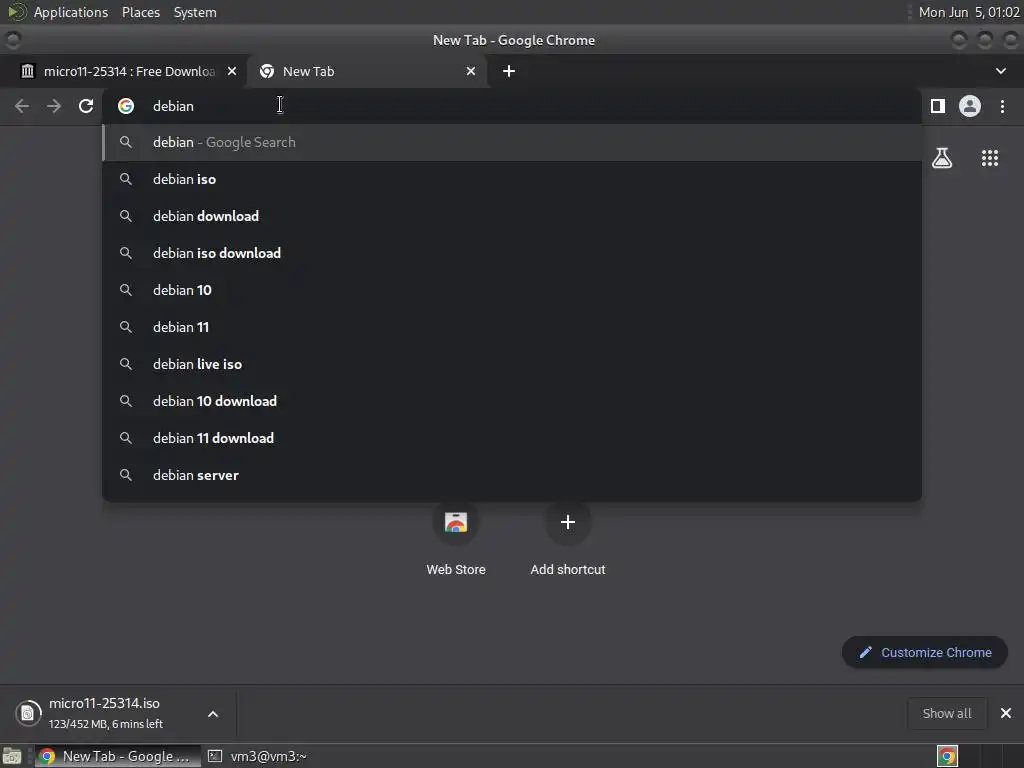Reload the current page
Screen dimensions: 1024x768
click(86, 106)
